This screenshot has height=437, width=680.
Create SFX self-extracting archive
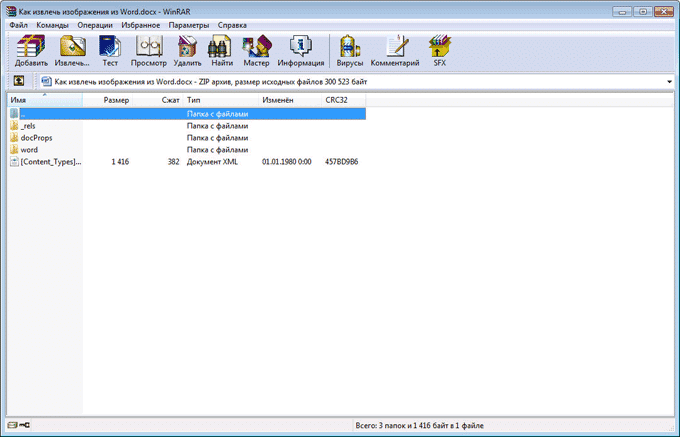[x=440, y=46]
